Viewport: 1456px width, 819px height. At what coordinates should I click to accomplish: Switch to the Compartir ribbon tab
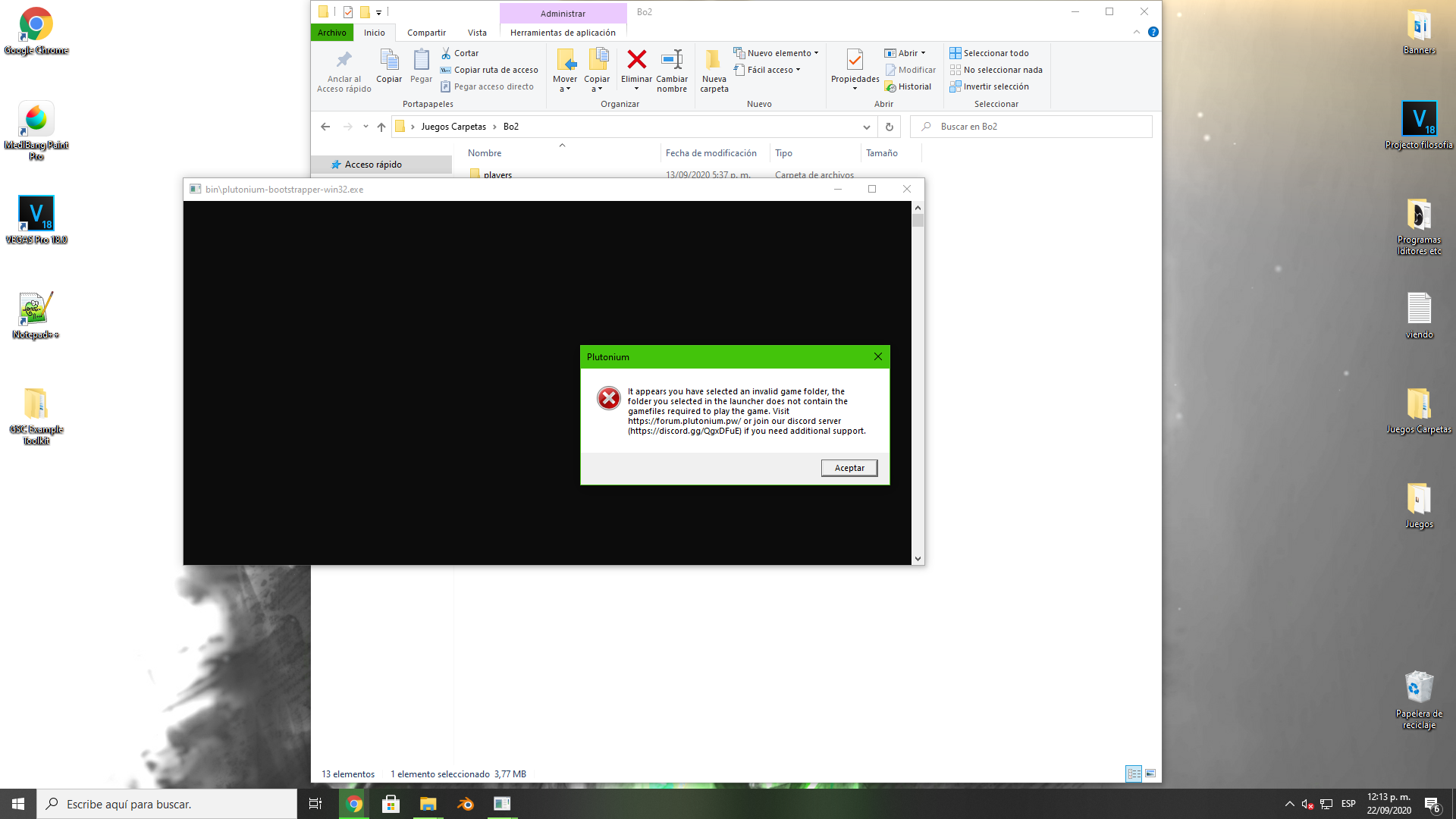point(426,33)
